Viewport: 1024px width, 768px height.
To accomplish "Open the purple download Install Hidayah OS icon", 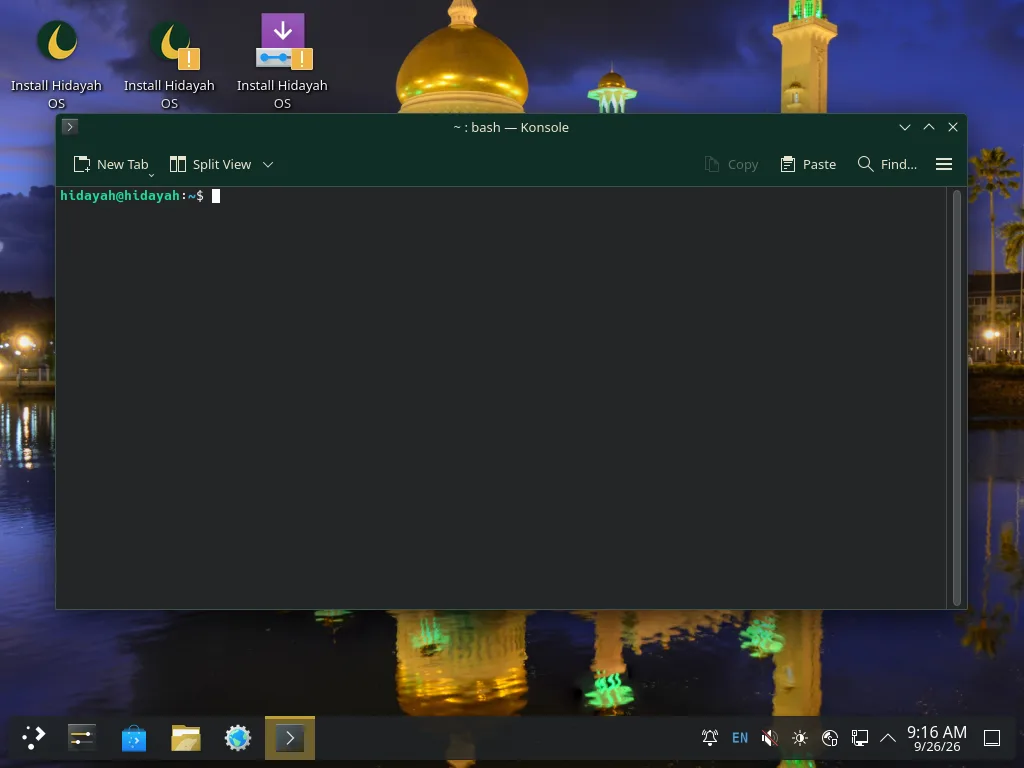I will coord(282,62).
